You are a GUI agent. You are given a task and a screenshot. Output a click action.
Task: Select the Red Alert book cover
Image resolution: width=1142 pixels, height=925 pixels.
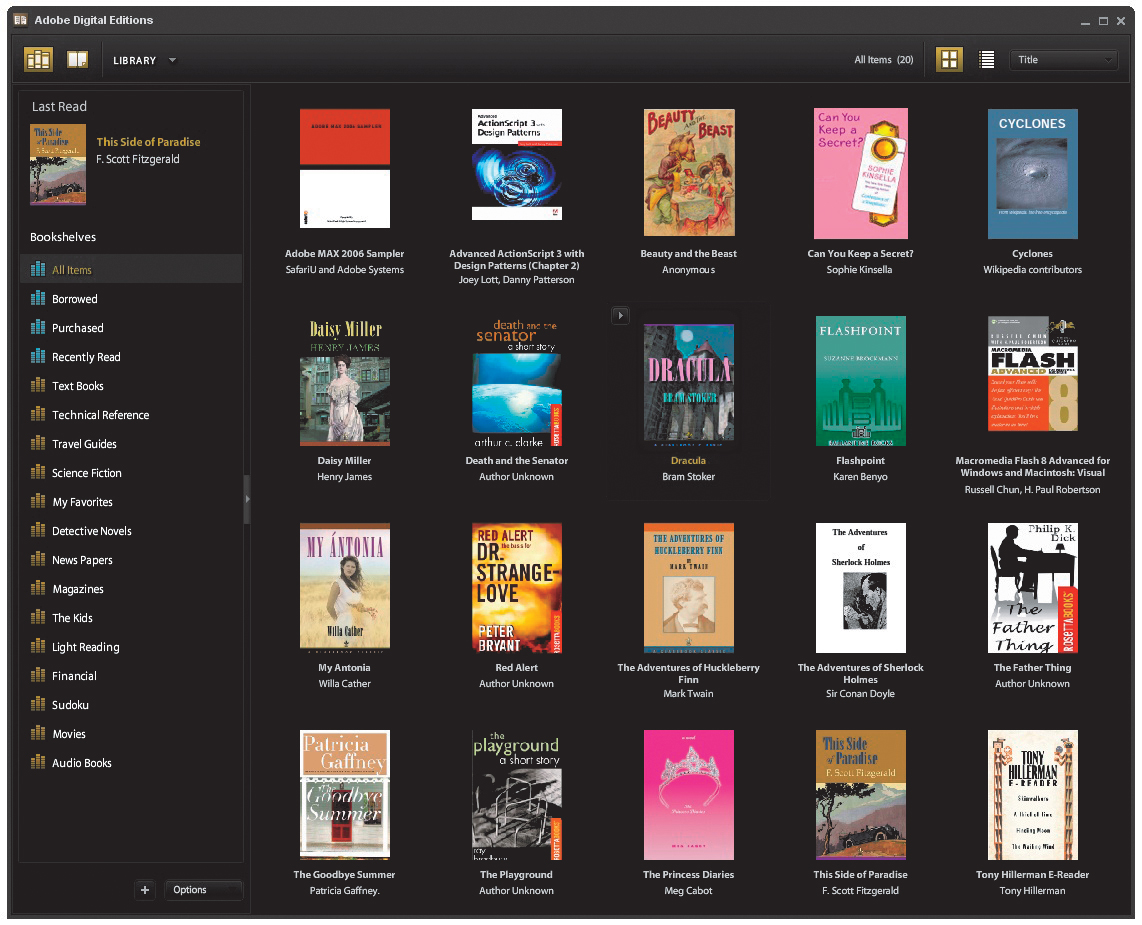[517, 588]
